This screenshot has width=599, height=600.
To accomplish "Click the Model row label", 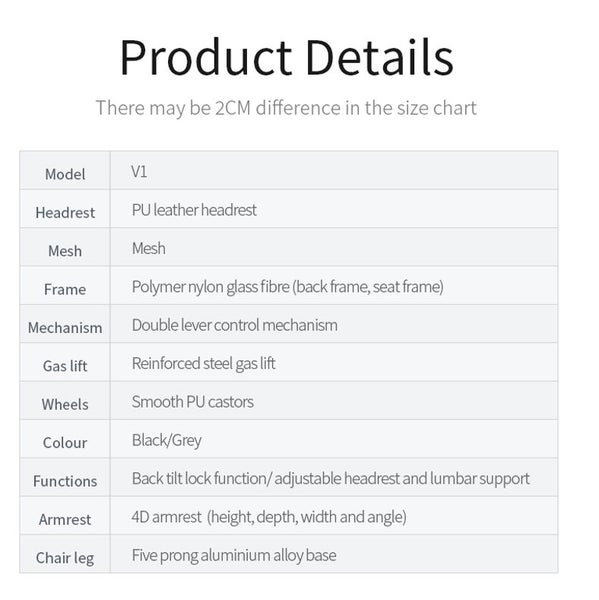I will (x=65, y=174).
